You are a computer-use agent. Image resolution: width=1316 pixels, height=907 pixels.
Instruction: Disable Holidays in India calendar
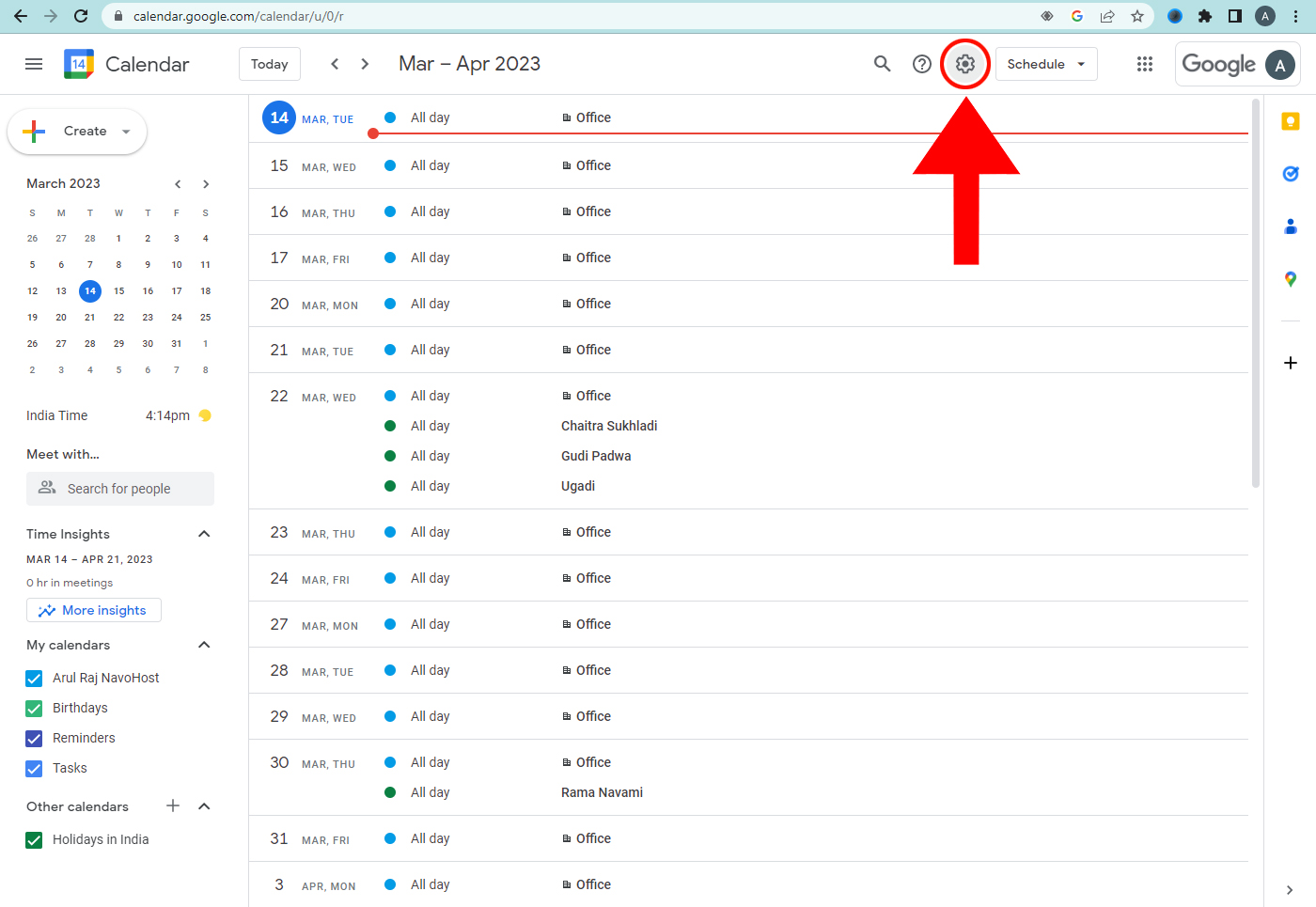tap(35, 840)
